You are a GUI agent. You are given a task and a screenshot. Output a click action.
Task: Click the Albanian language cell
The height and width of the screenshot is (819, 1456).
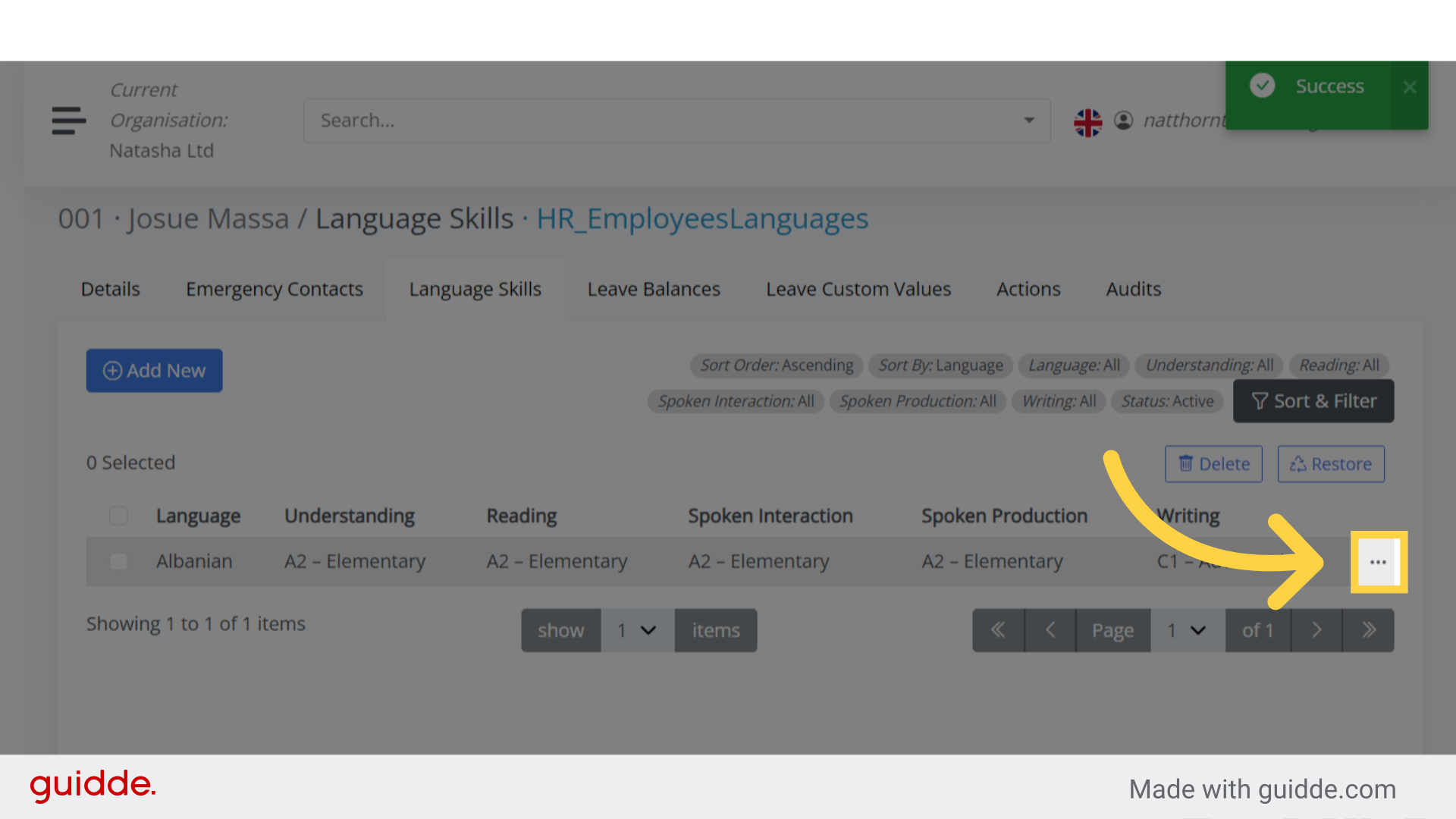(x=194, y=561)
